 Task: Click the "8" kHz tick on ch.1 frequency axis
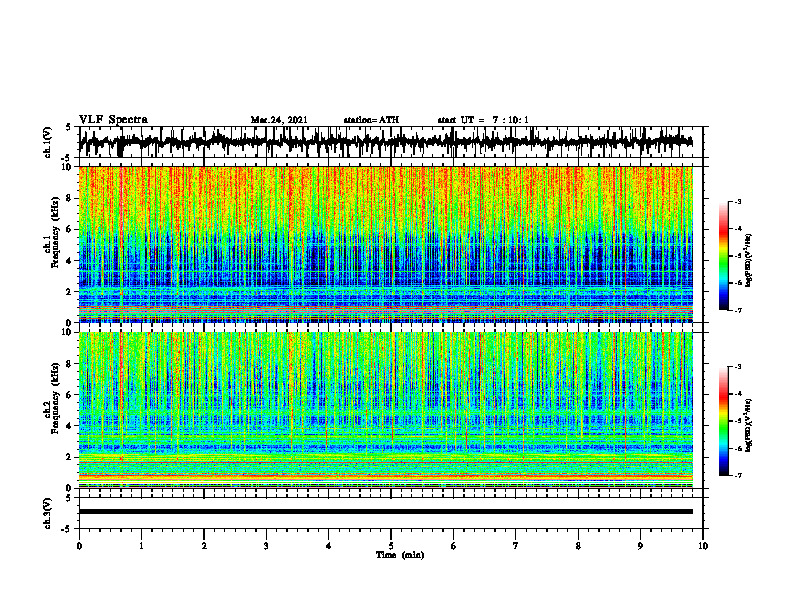pos(70,198)
